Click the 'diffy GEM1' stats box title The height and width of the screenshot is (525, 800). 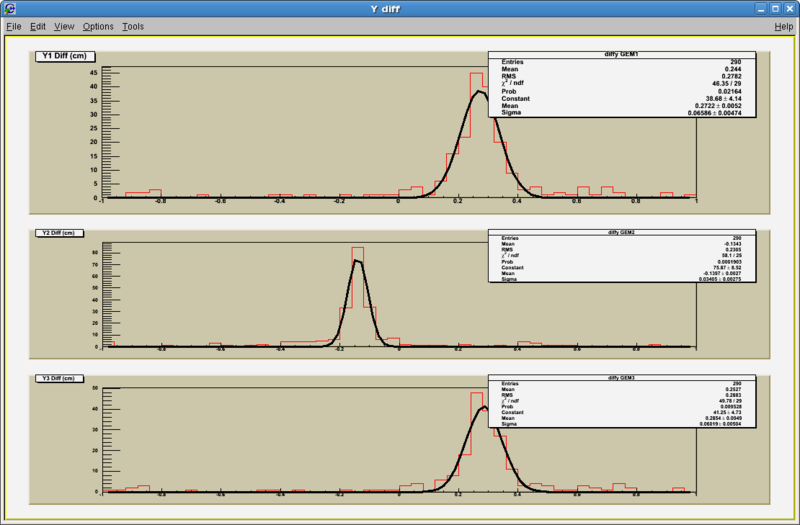pos(621,54)
